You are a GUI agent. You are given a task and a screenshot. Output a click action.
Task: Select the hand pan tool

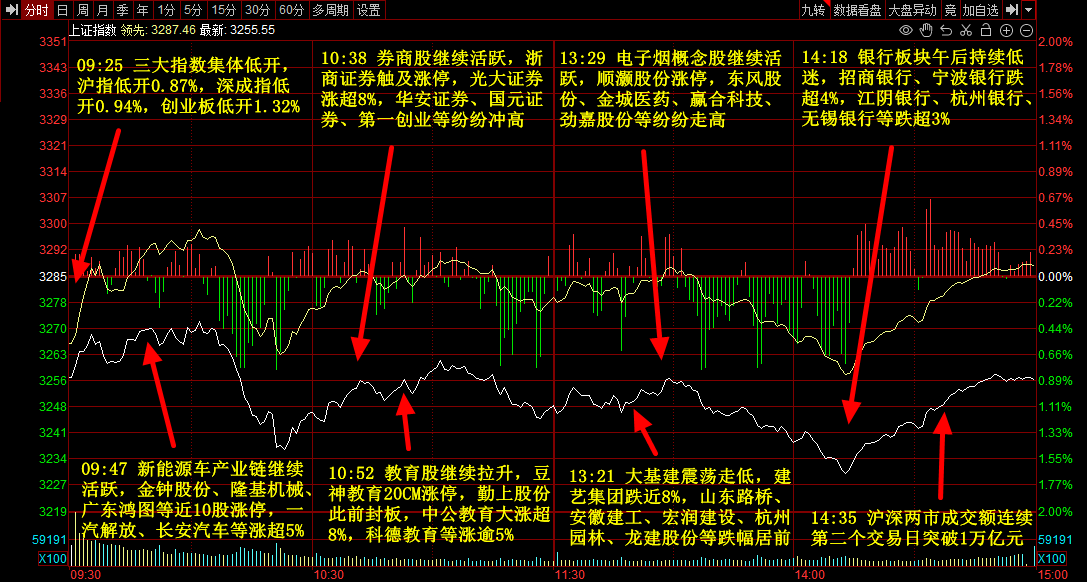pyautogui.click(x=926, y=30)
